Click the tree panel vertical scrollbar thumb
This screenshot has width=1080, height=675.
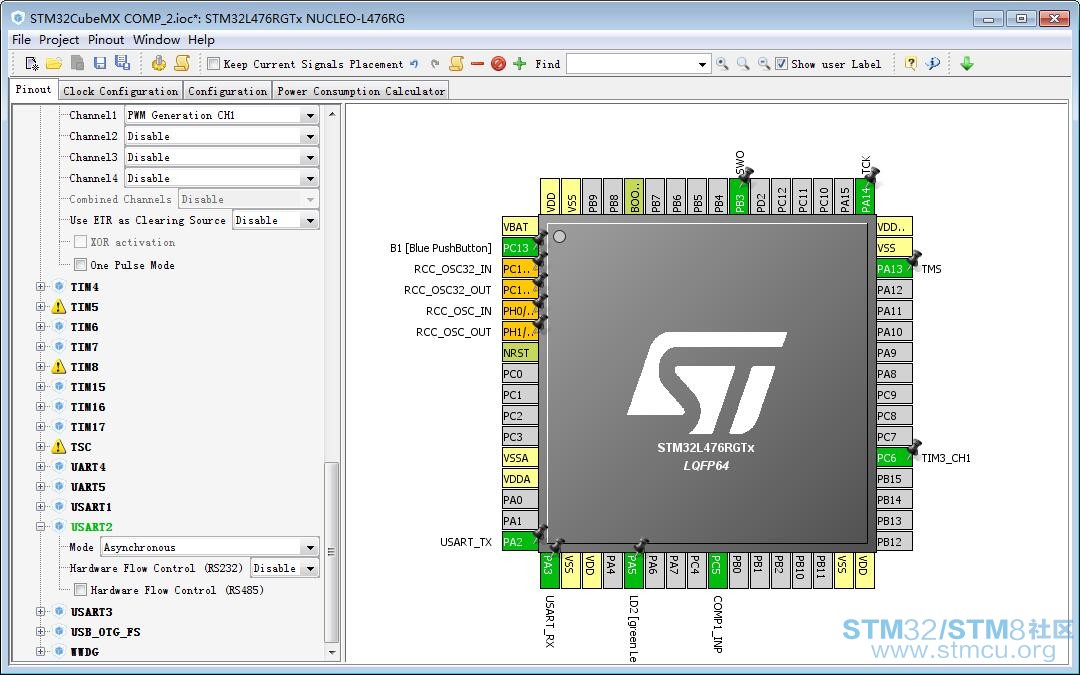tap(332, 552)
